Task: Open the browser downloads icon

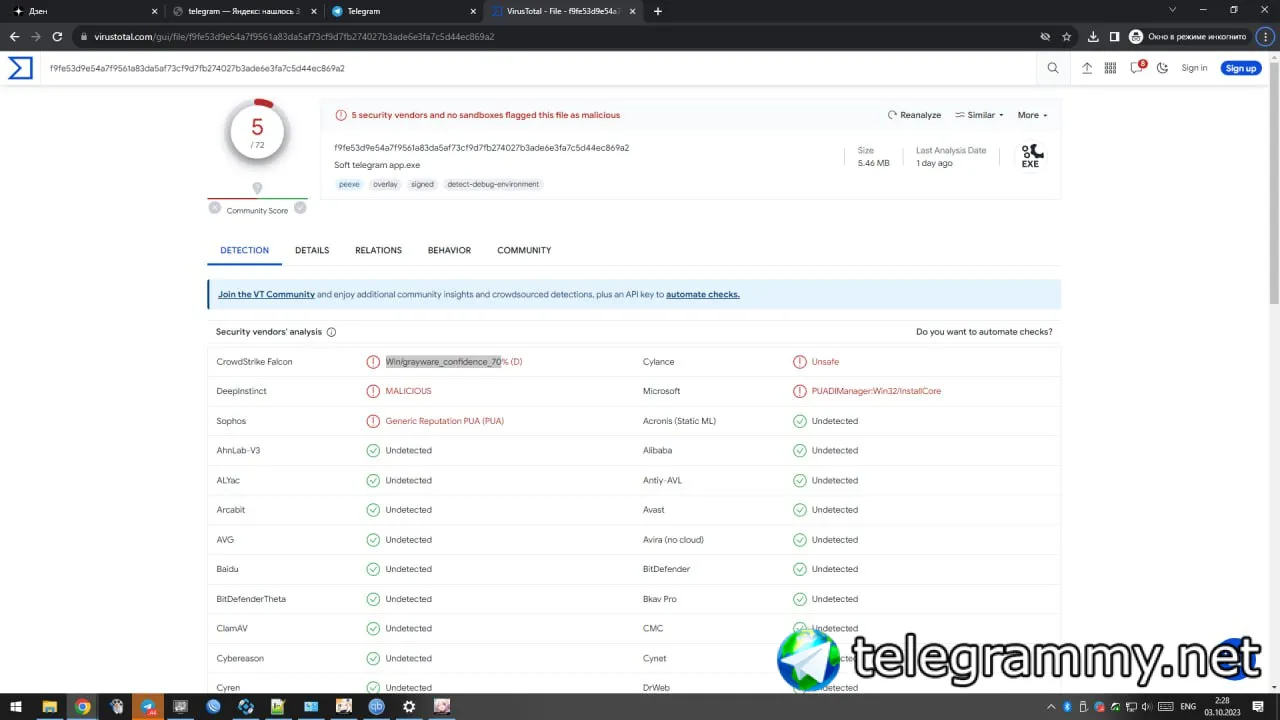Action: tap(1093, 37)
